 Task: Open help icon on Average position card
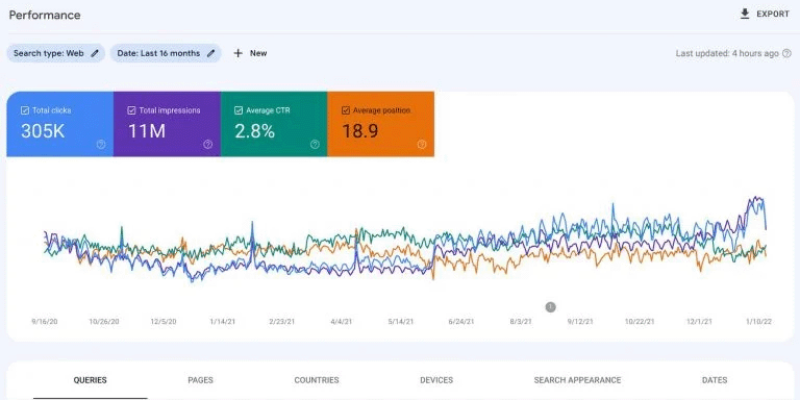pyautogui.click(x=421, y=144)
